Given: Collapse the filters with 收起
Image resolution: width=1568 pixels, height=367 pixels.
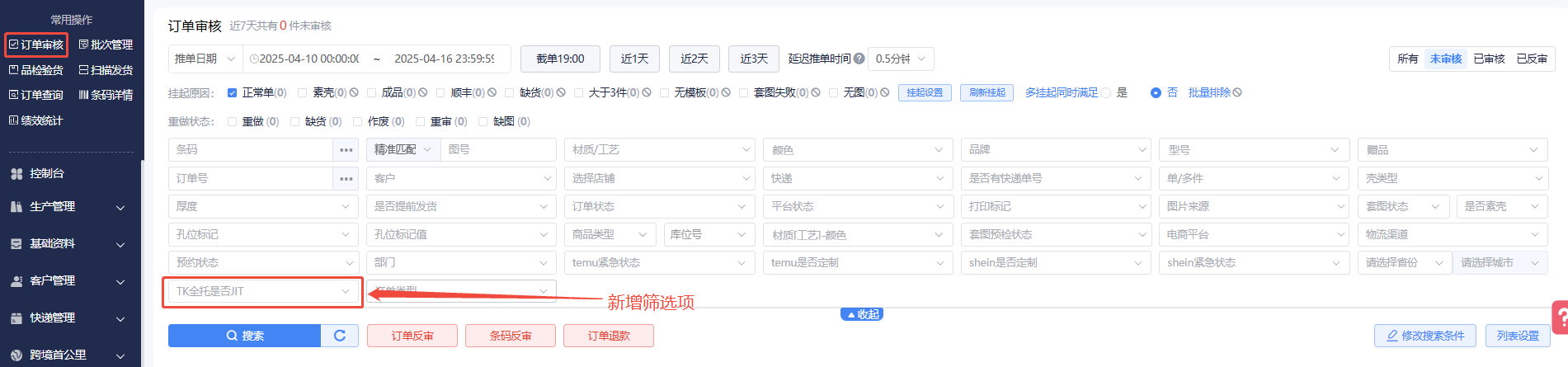Looking at the screenshot, I should (862, 314).
